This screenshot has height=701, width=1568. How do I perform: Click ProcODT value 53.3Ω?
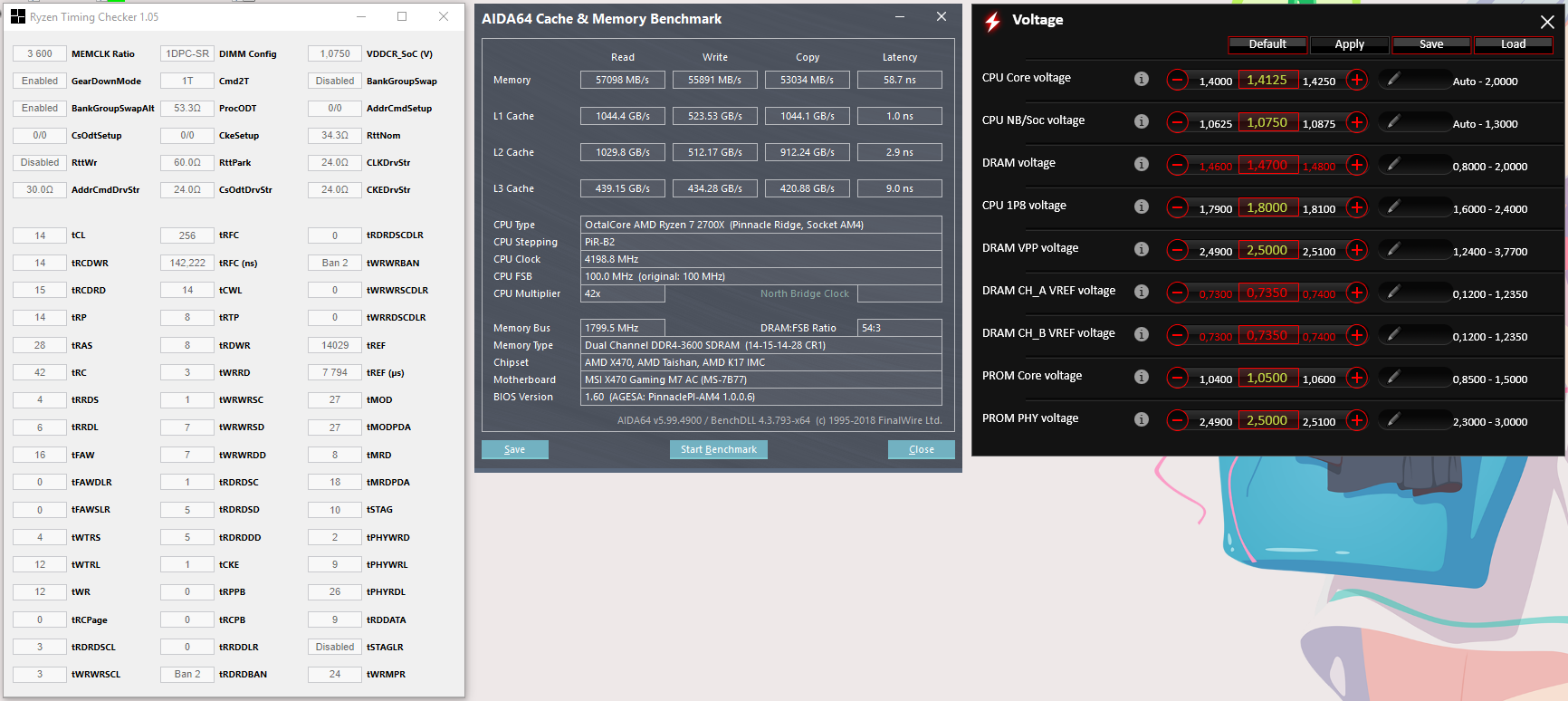point(187,108)
